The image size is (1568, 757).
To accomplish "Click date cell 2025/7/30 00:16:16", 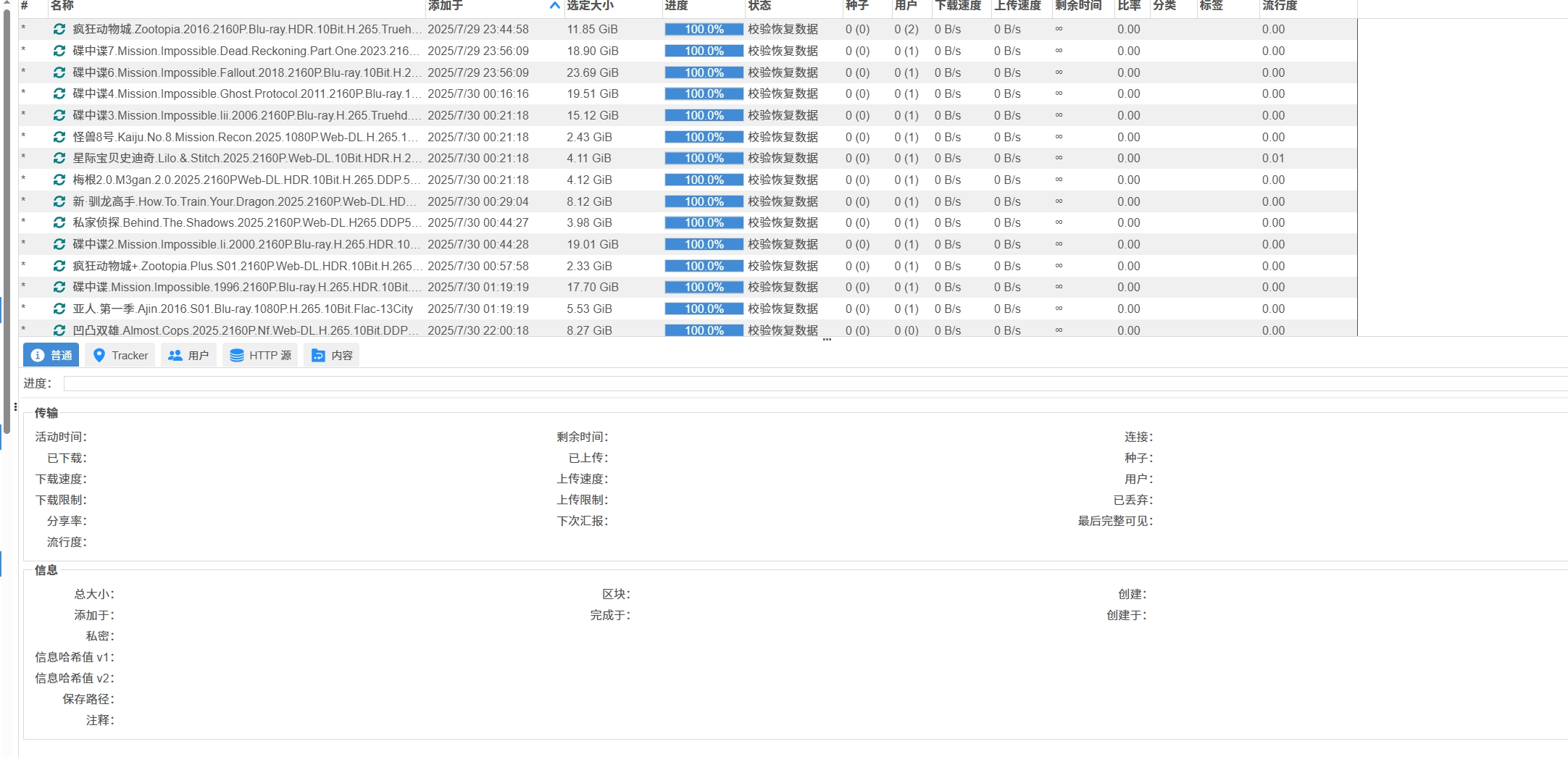I will pos(478,93).
